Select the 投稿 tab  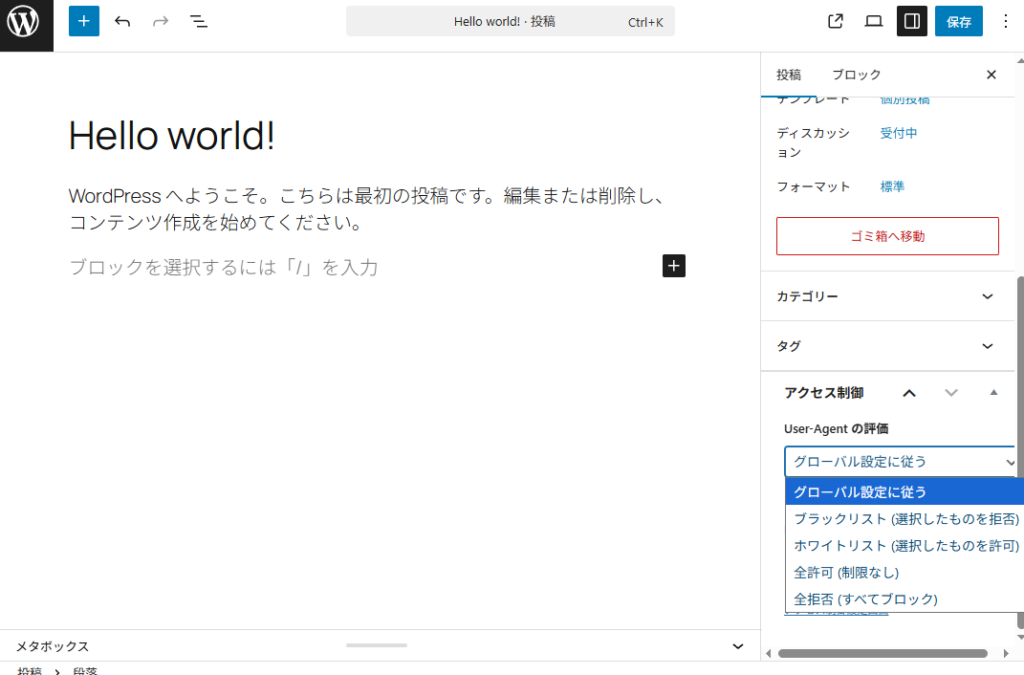point(789,75)
